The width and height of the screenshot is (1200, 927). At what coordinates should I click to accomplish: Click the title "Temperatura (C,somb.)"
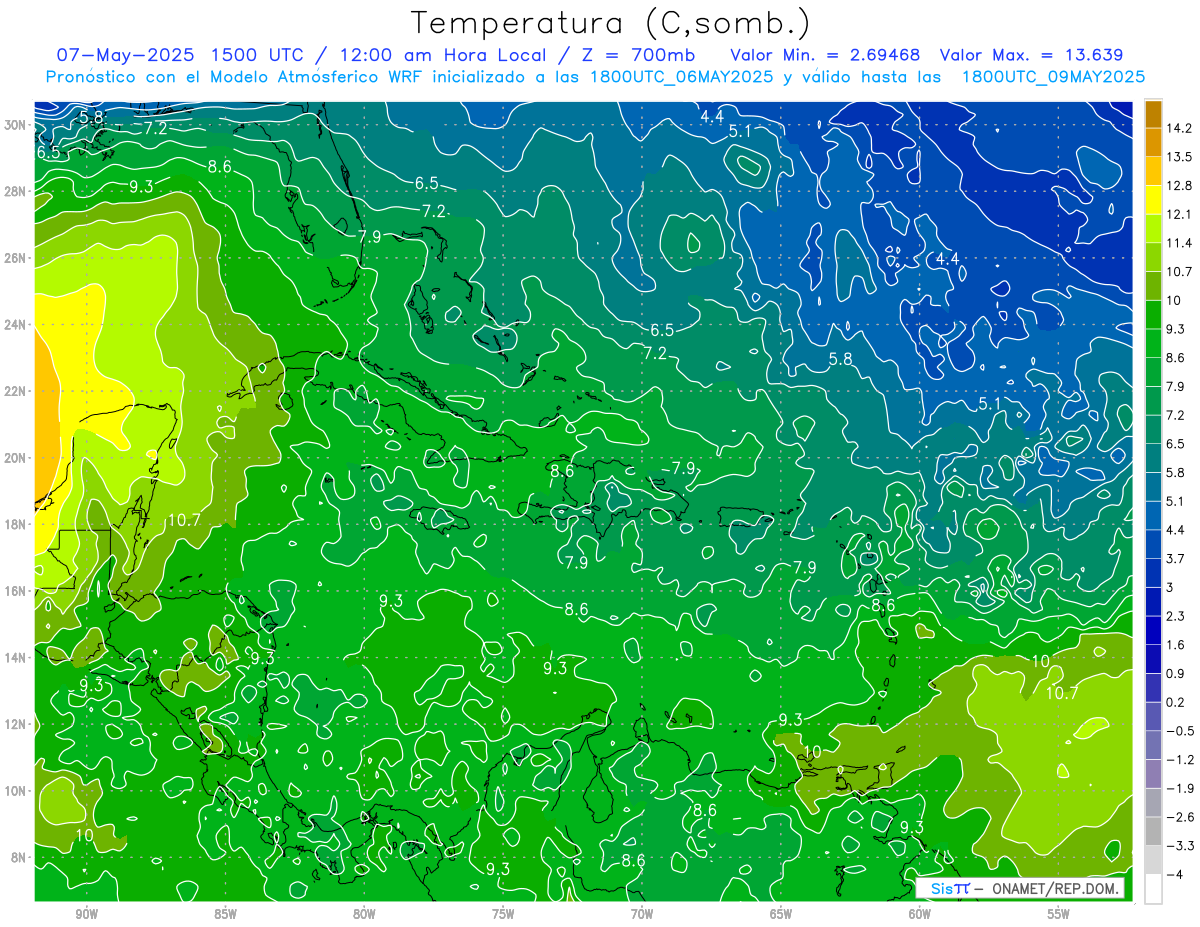coord(611,23)
